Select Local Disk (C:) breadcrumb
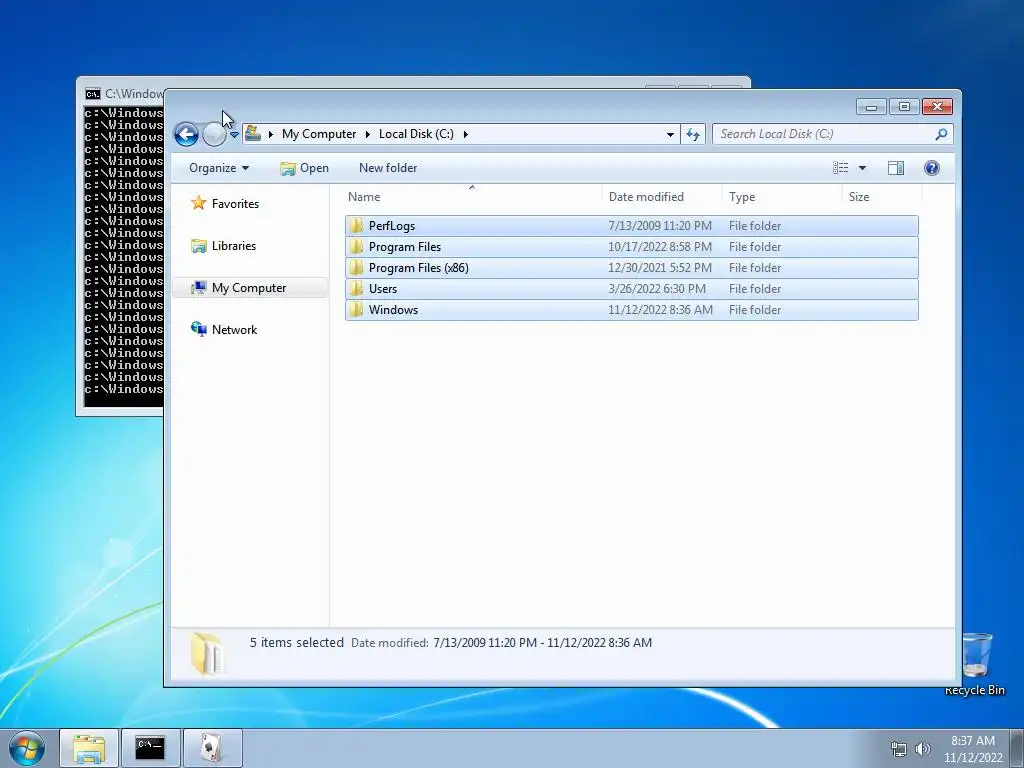1024x768 pixels. coord(416,134)
